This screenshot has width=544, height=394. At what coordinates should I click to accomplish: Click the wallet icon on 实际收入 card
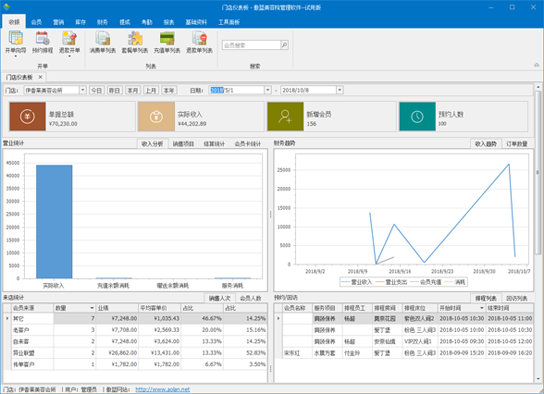(156, 117)
